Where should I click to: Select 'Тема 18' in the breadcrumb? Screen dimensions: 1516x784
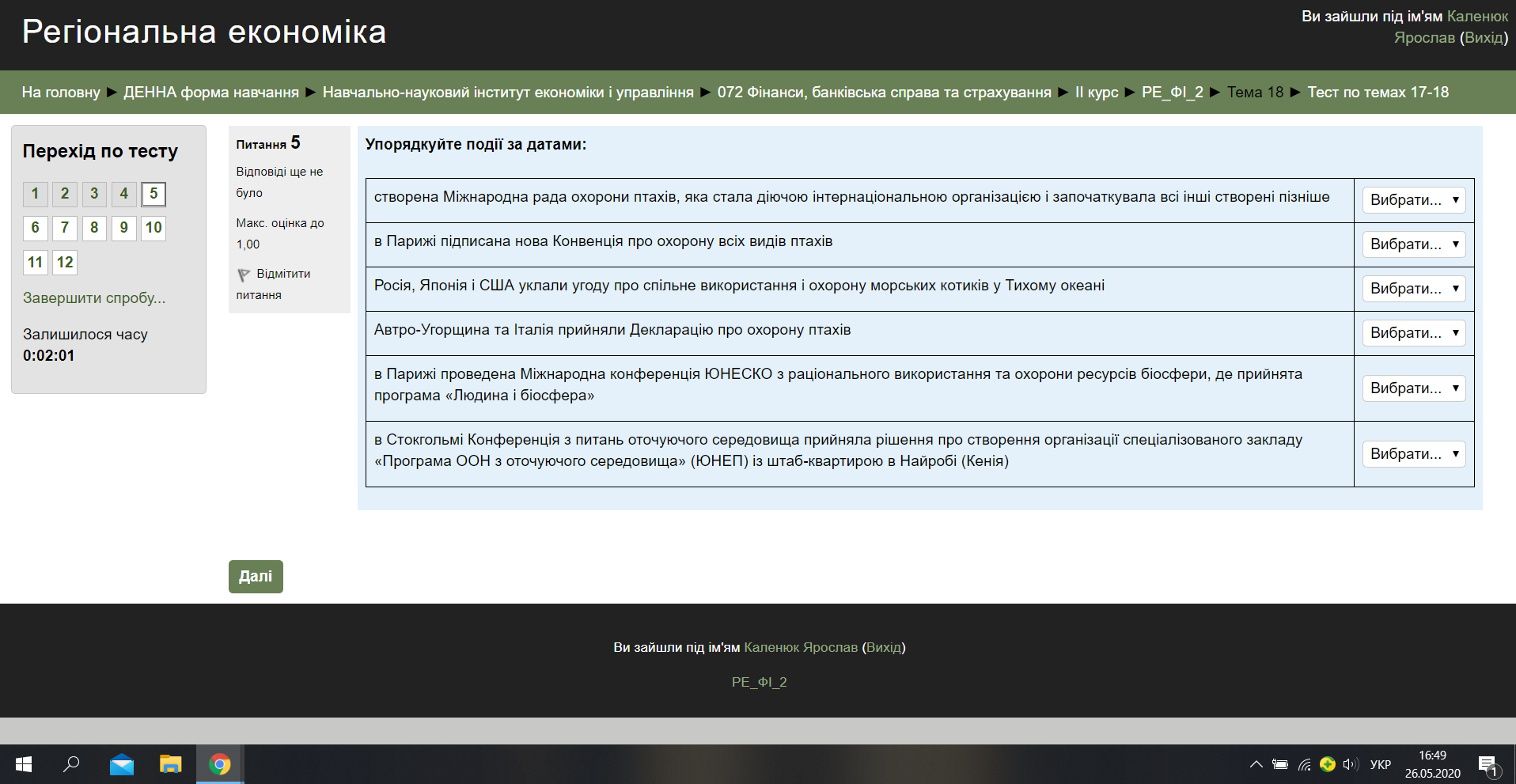(1254, 92)
